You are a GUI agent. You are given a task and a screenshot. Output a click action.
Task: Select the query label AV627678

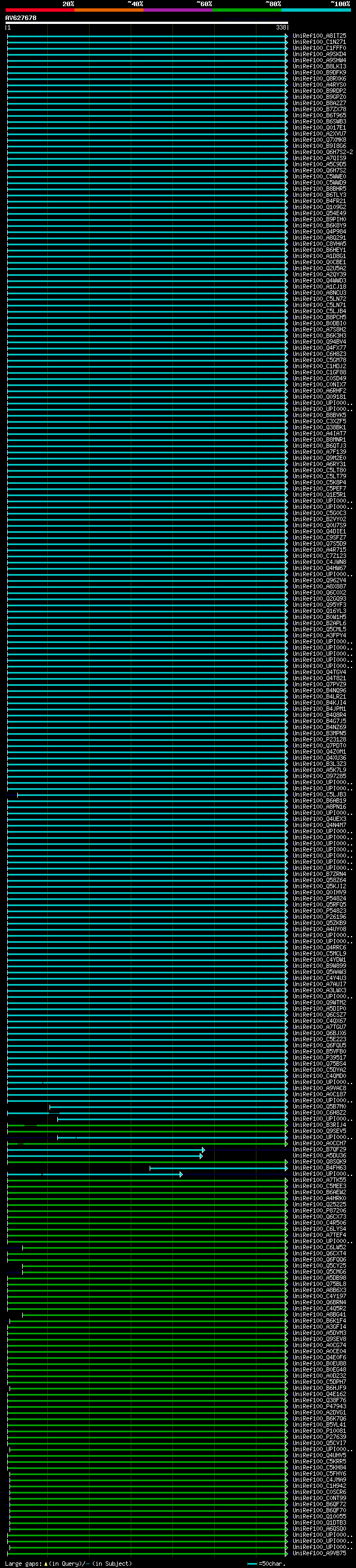pos(21,18)
